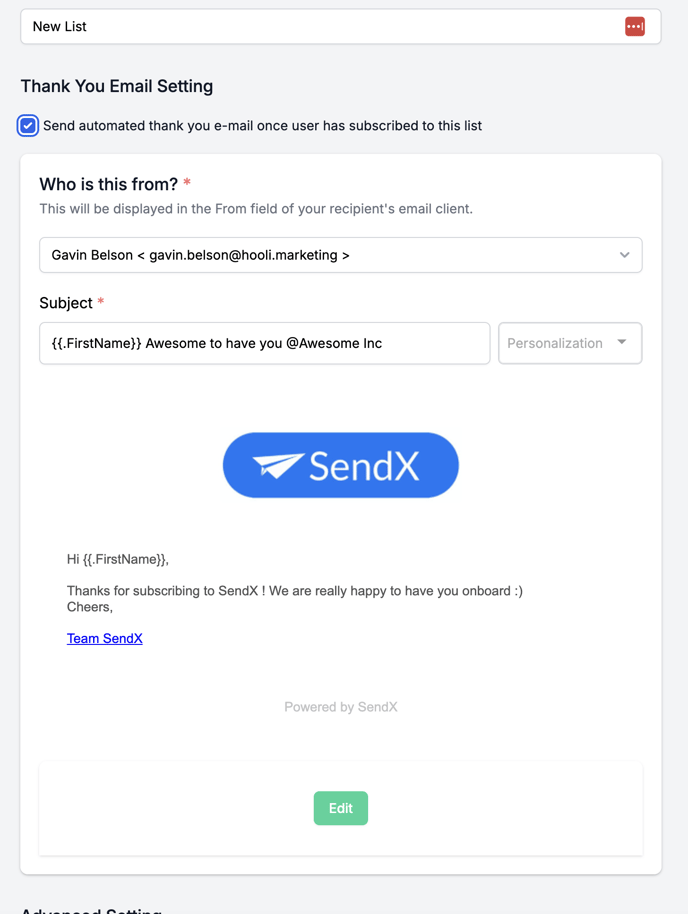Click the paper plane icon in SendX logo
This screenshot has height=914, width=688.
point(278,466)
